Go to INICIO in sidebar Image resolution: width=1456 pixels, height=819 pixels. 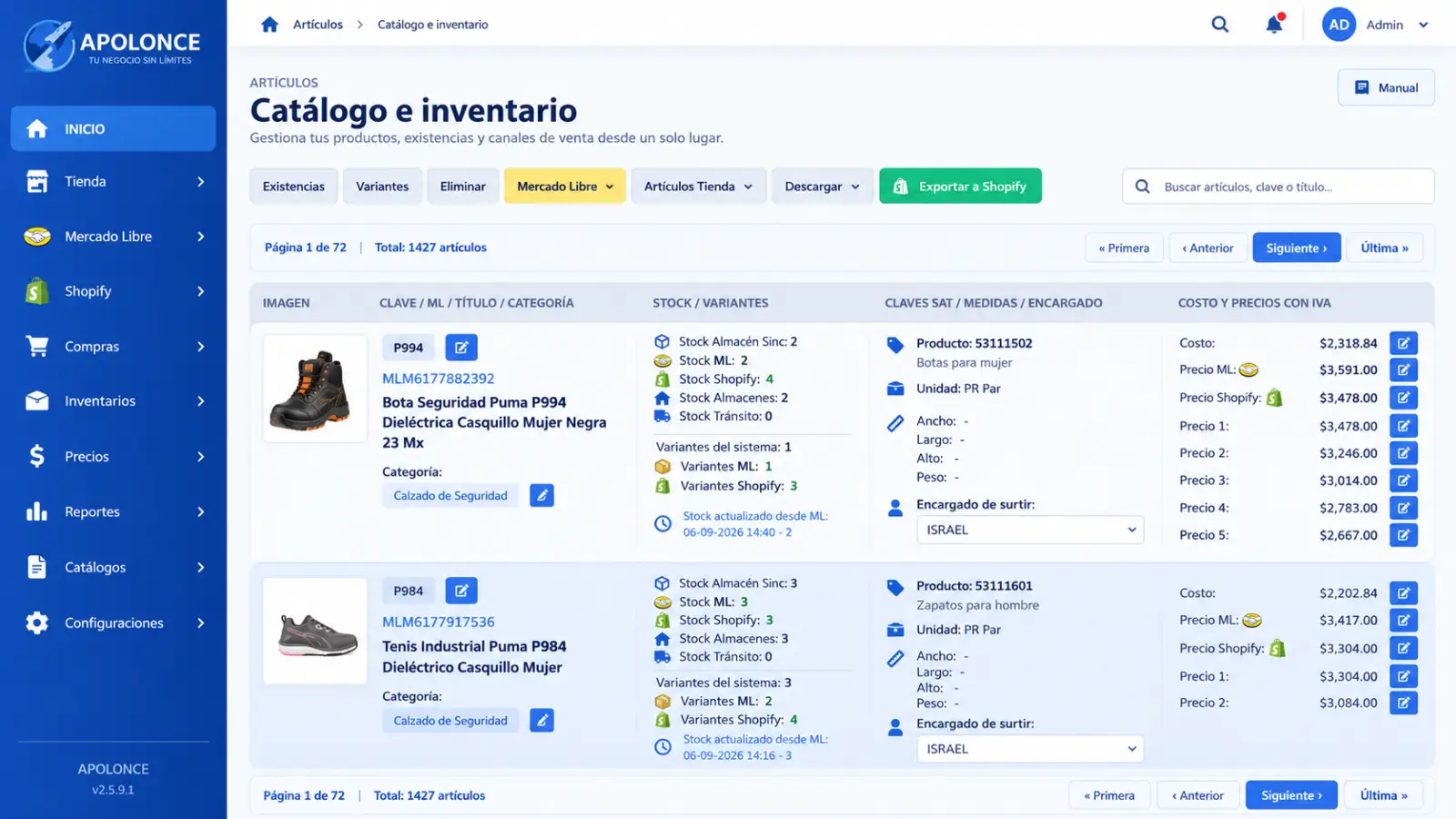pos(113,128)
